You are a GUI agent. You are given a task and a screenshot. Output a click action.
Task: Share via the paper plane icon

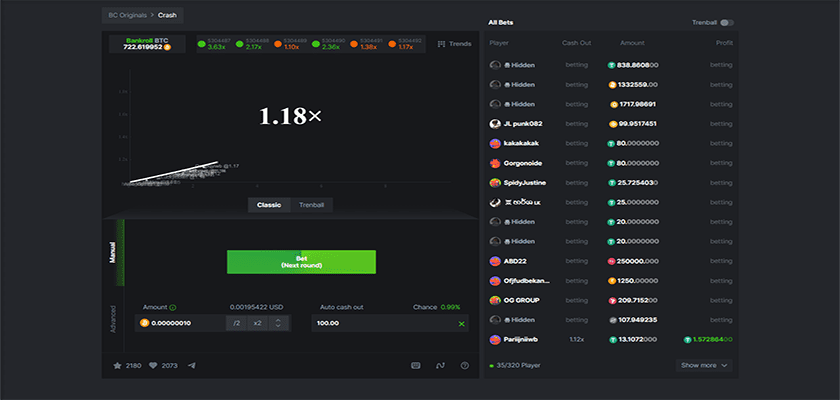(192, 366)
